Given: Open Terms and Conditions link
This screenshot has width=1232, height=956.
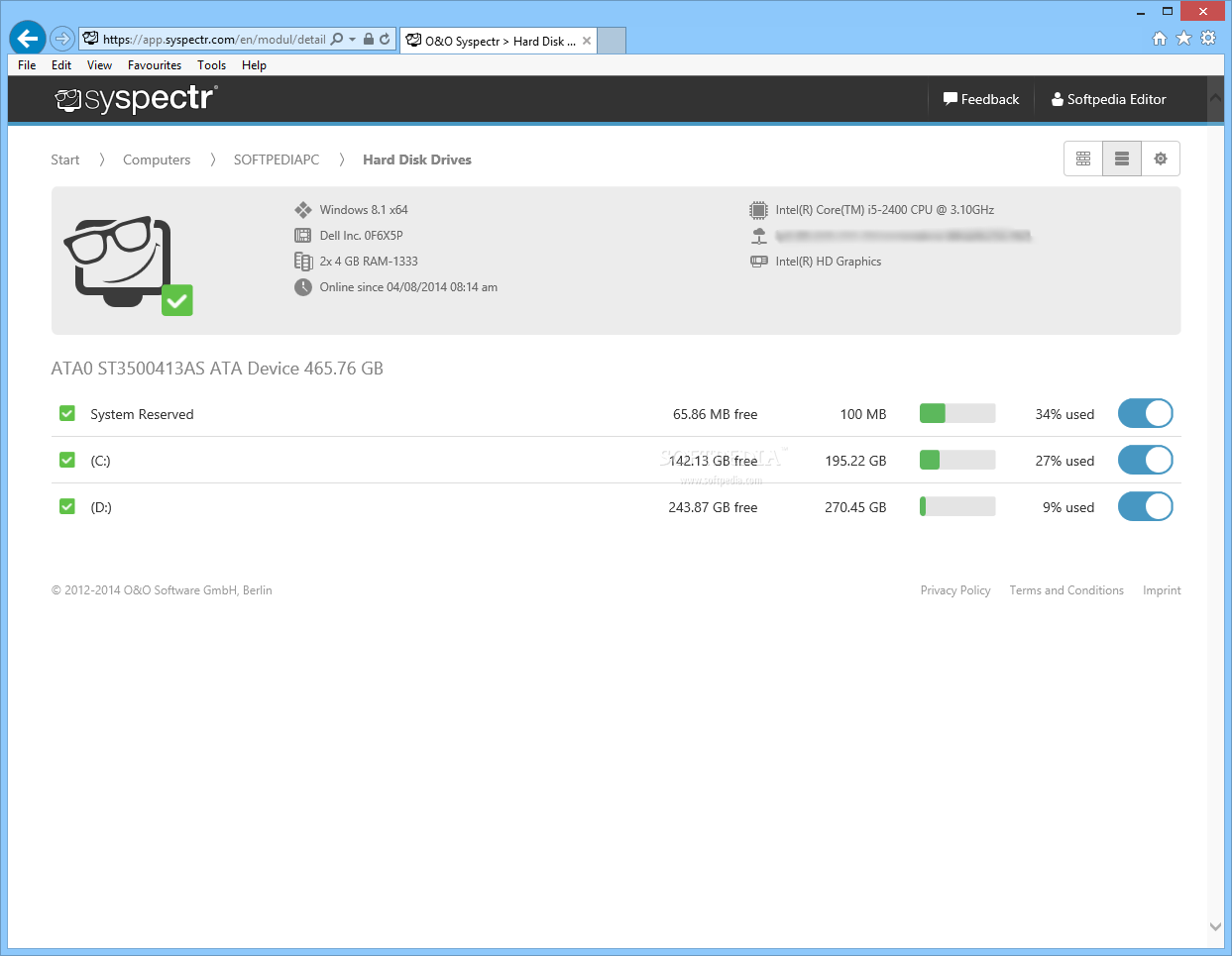Looking at the screenshot, I should [1066, 590].
